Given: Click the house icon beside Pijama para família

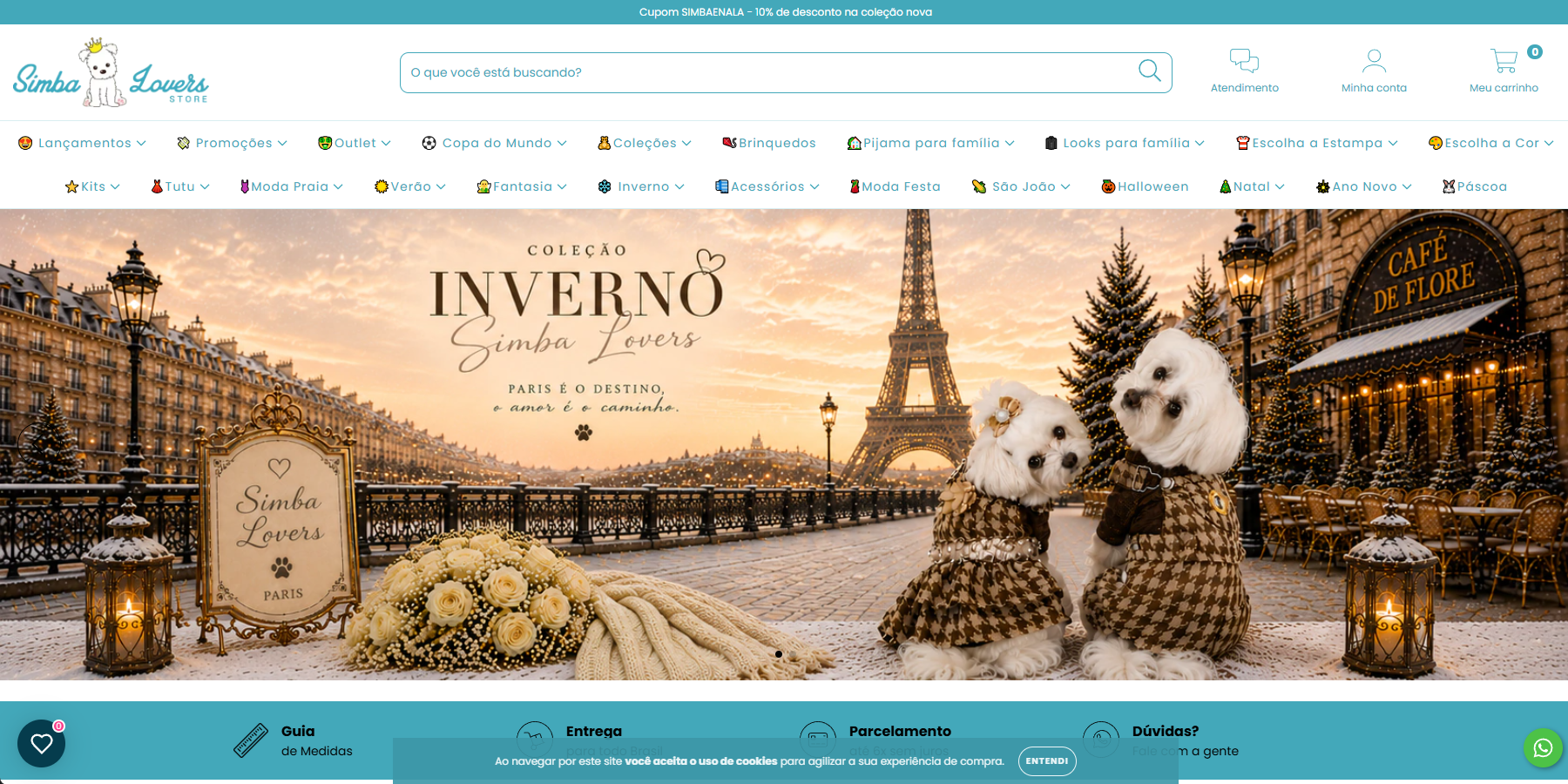Looking at the screenshot, I should pos(855,143).
